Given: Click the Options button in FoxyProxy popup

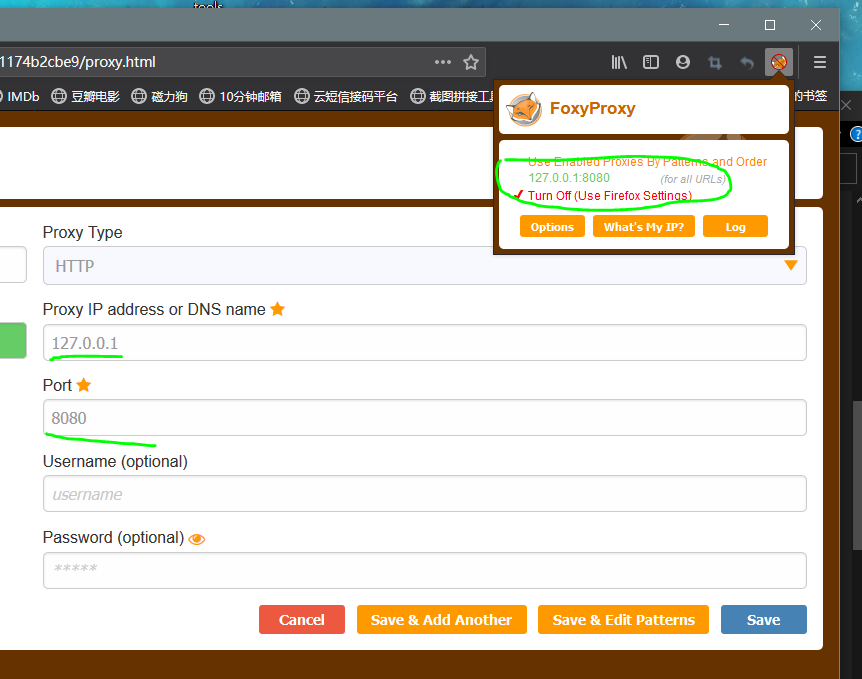Looking at the screenshot, I should [552, 227].
